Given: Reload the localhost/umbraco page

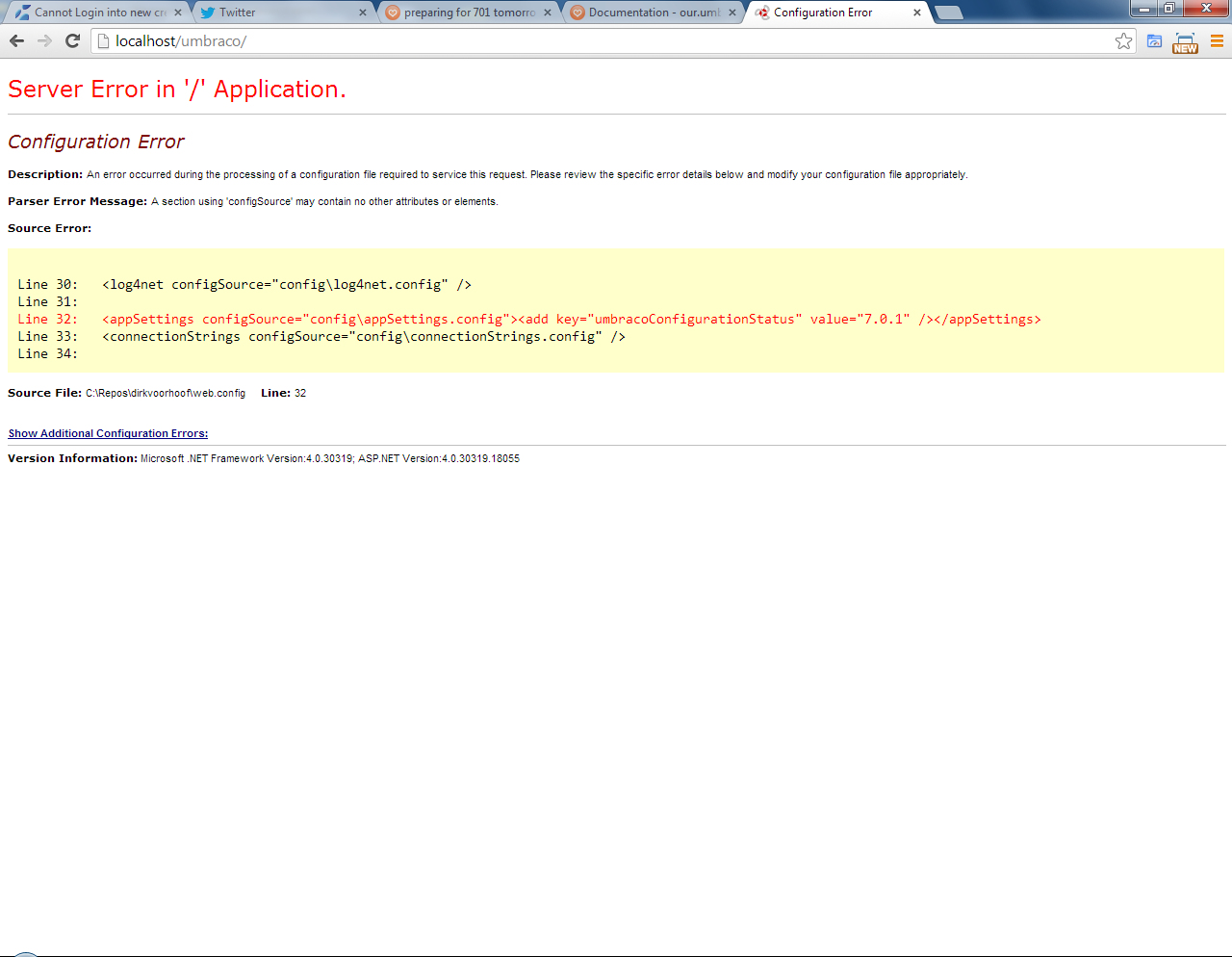Looking at the screenshot, I should (72, 40).
